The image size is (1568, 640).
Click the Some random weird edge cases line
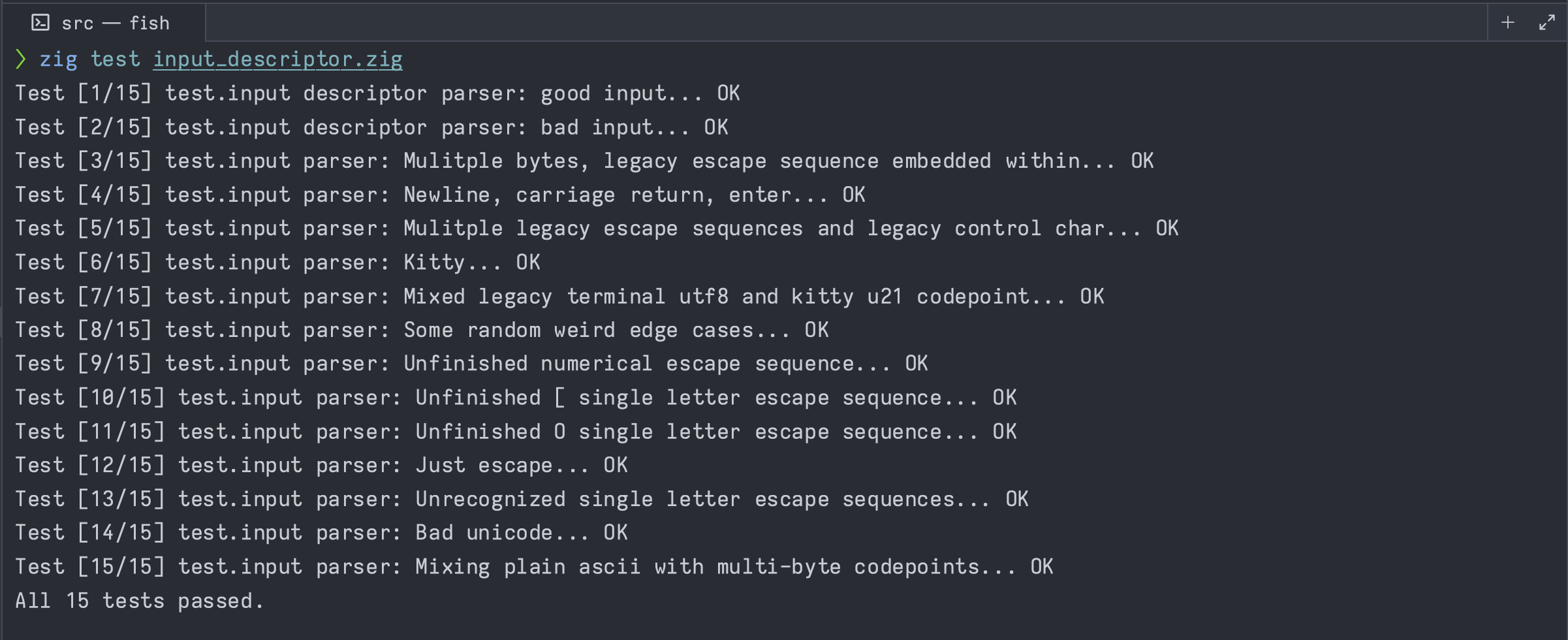422,330
